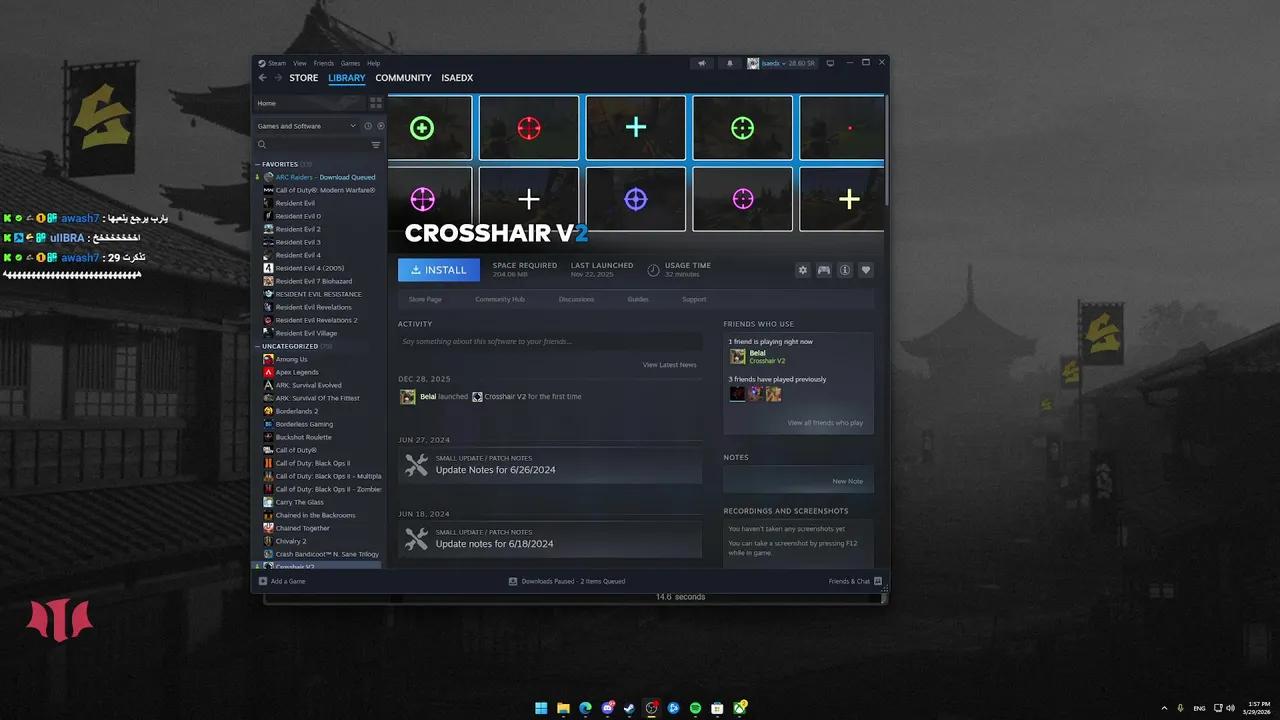
Task: Open the Discussions tab
Action: [576, 299]
